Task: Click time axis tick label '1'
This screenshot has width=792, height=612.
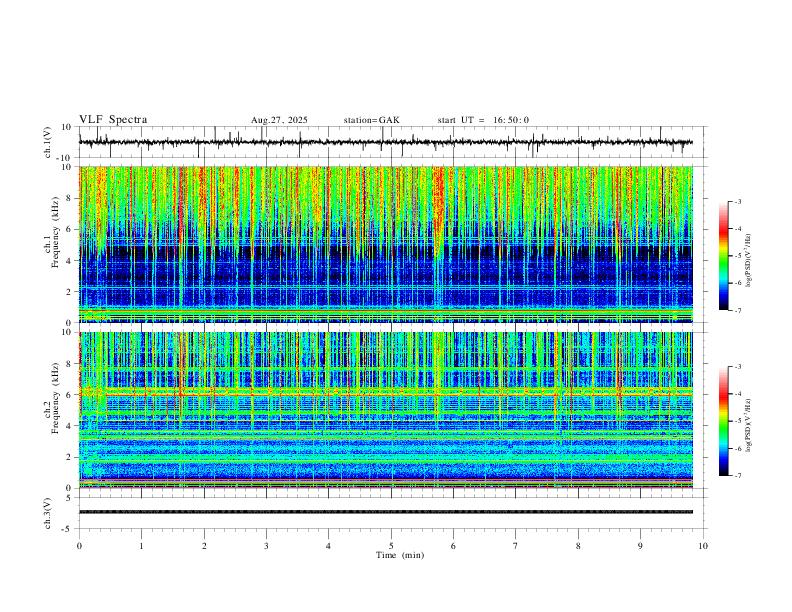Action: tap(141, 546)
